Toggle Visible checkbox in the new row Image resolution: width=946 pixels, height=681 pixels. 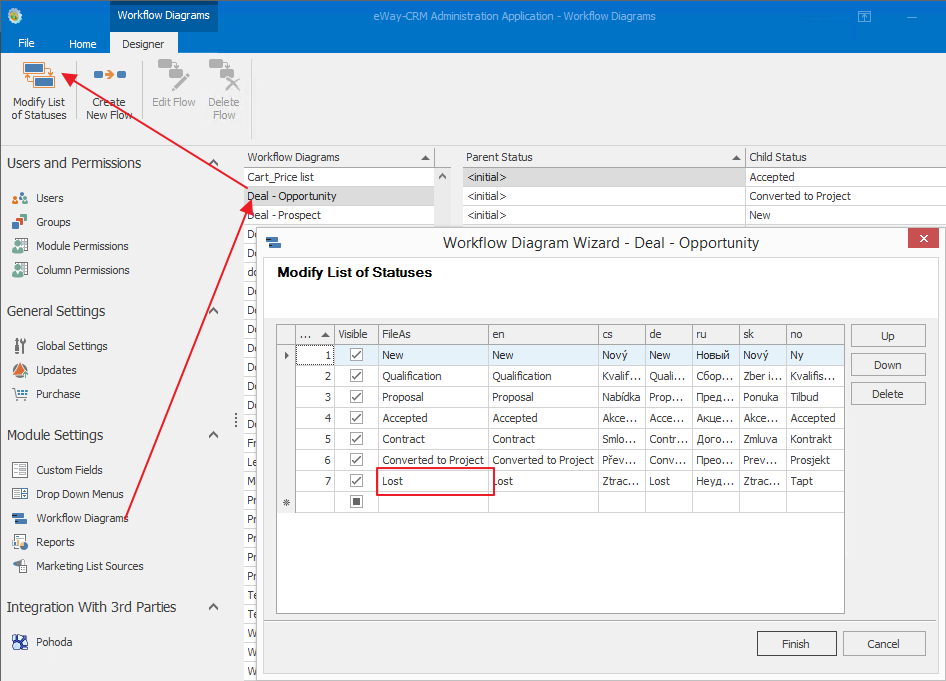click(357, 501)
